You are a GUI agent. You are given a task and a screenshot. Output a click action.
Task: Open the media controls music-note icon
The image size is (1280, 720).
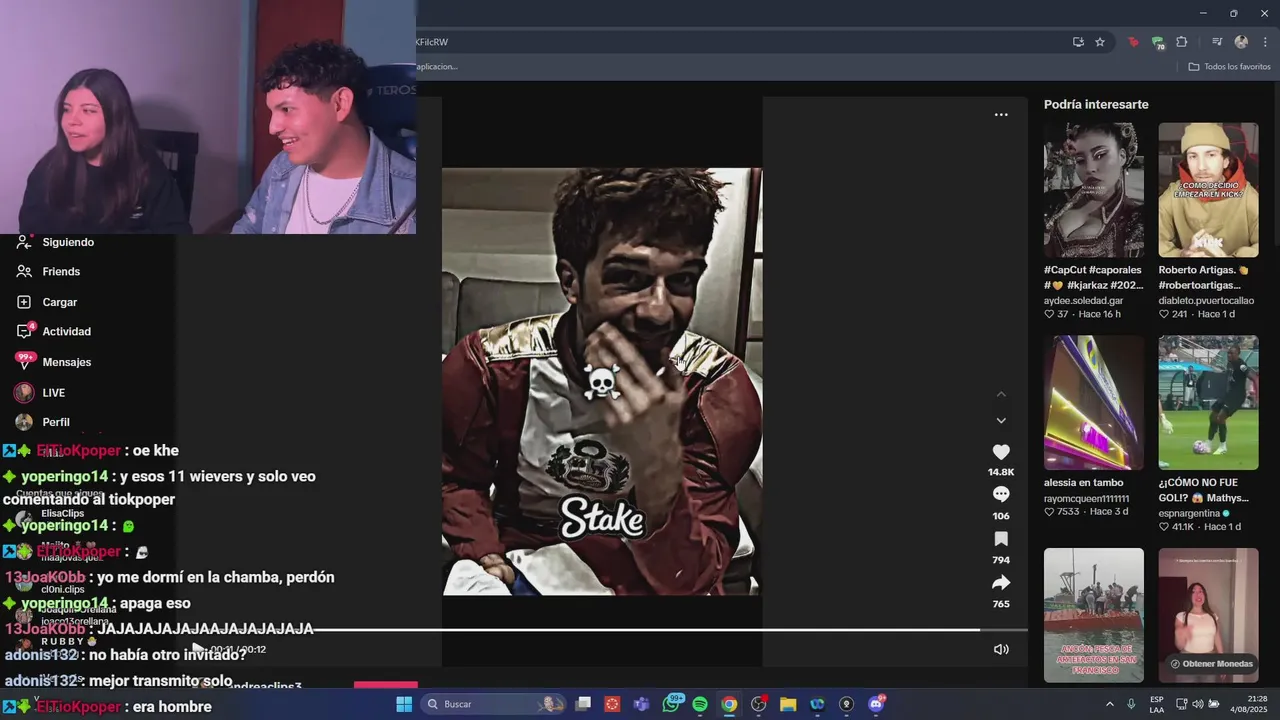click(1217, 42)
